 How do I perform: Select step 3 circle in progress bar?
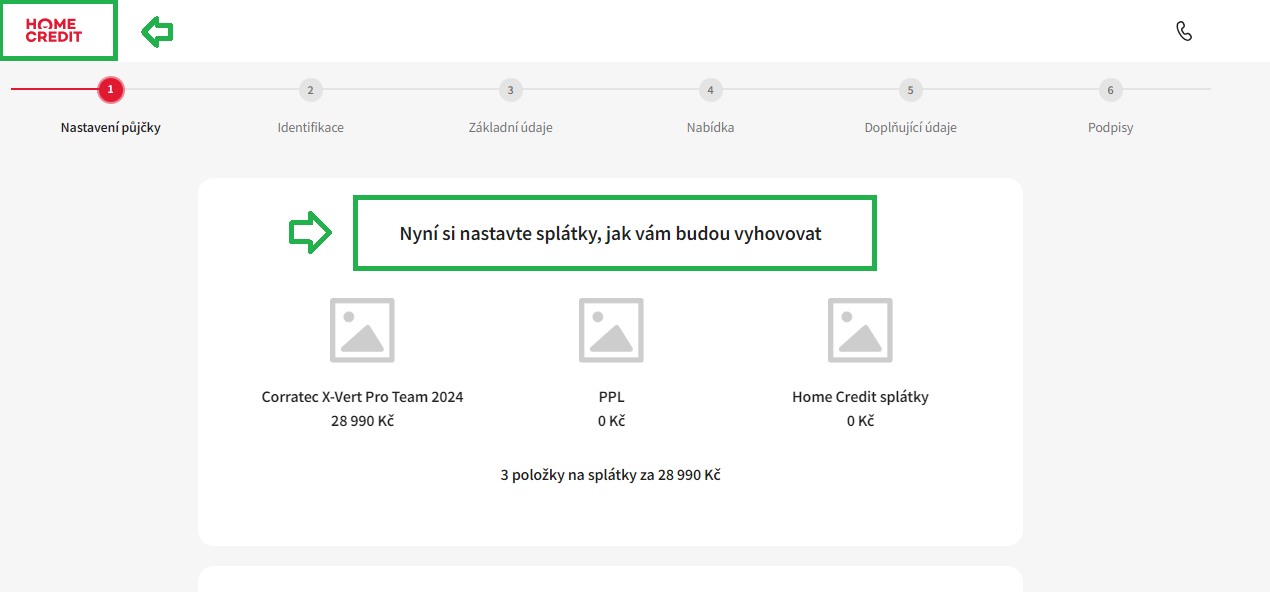click(x=510, y=90)
